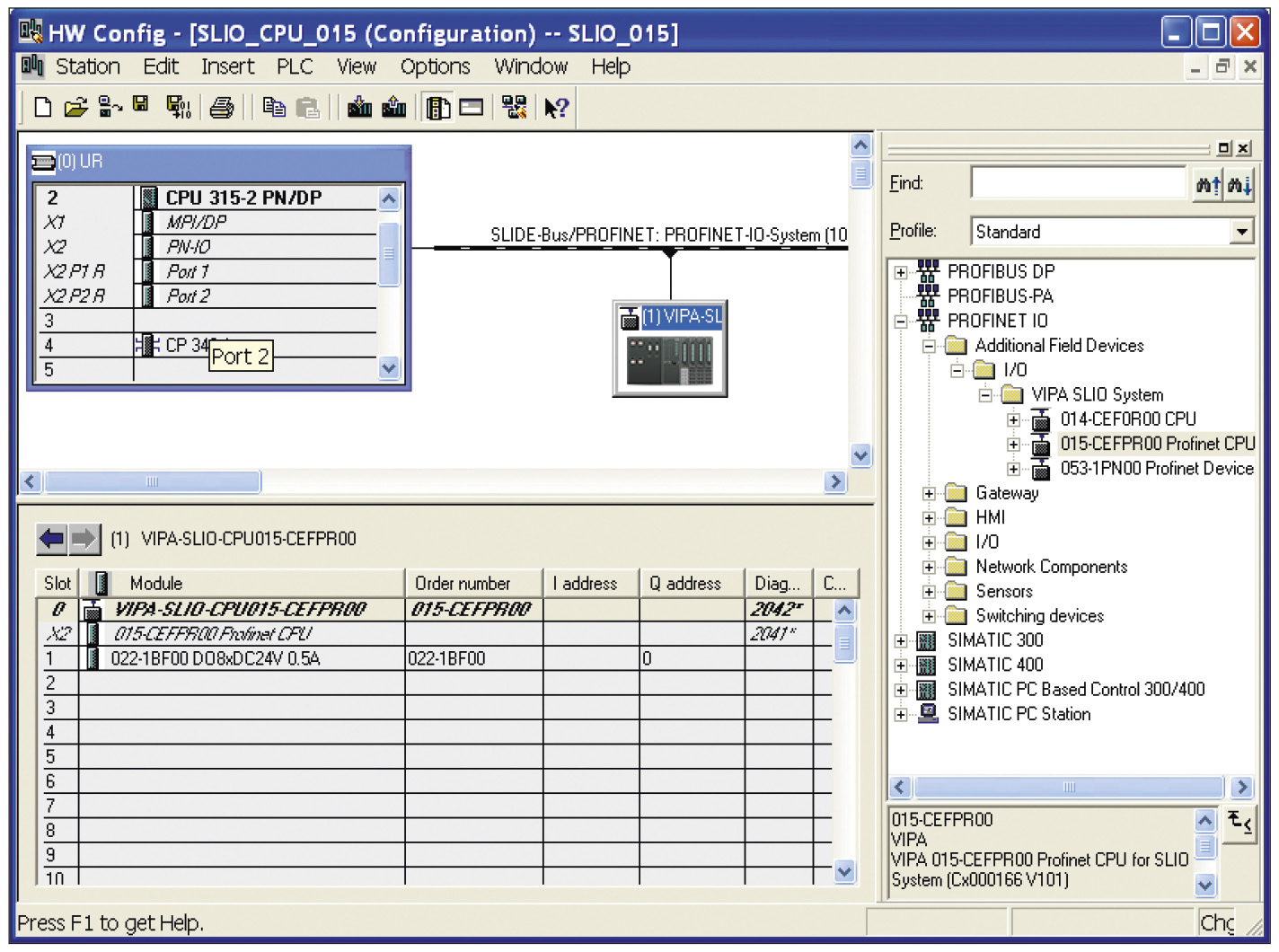
Task: Click the back arrow in the module detail view
Action: pos(52,540)
